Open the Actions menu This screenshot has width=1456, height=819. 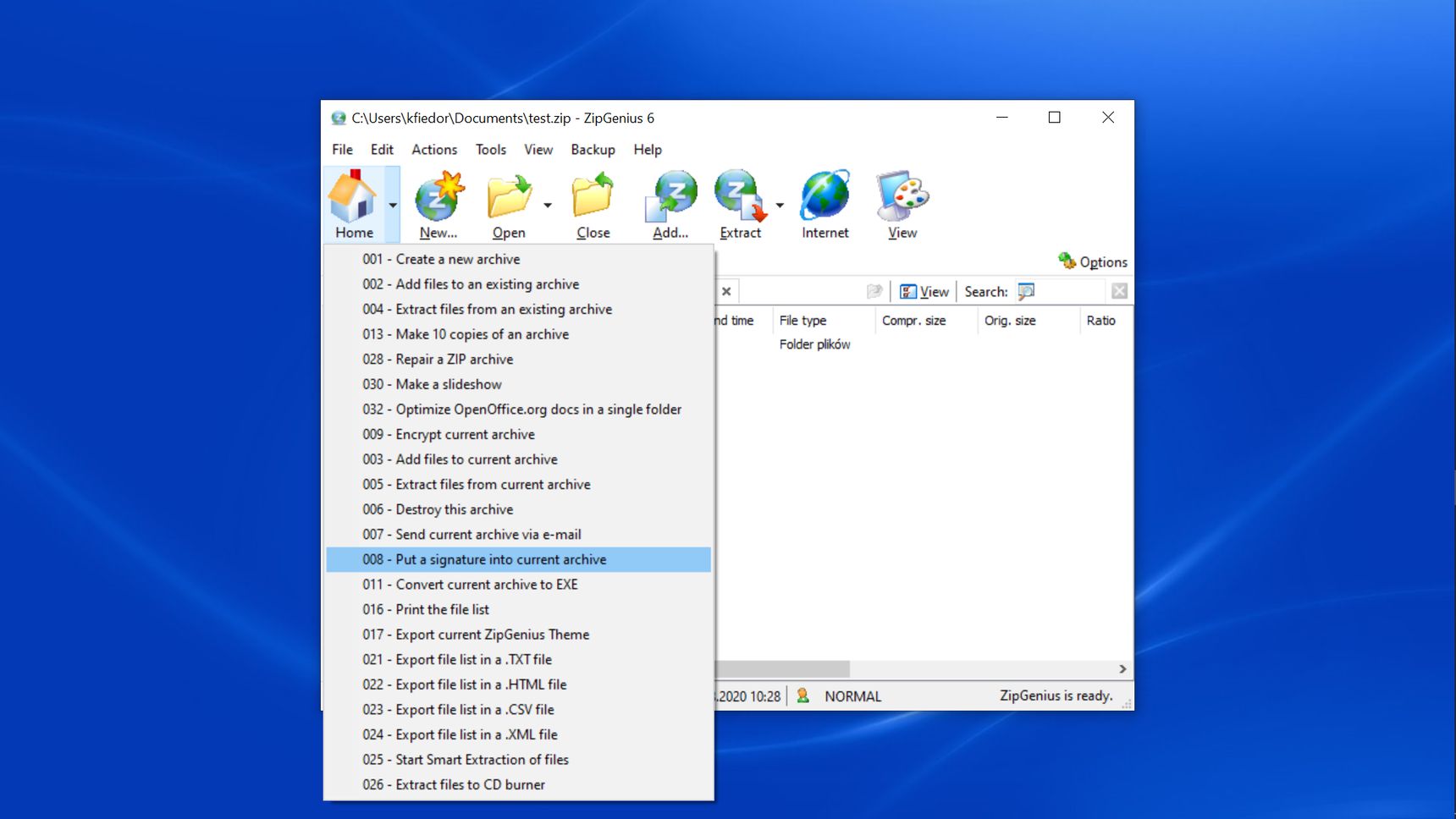click(434, 149)
